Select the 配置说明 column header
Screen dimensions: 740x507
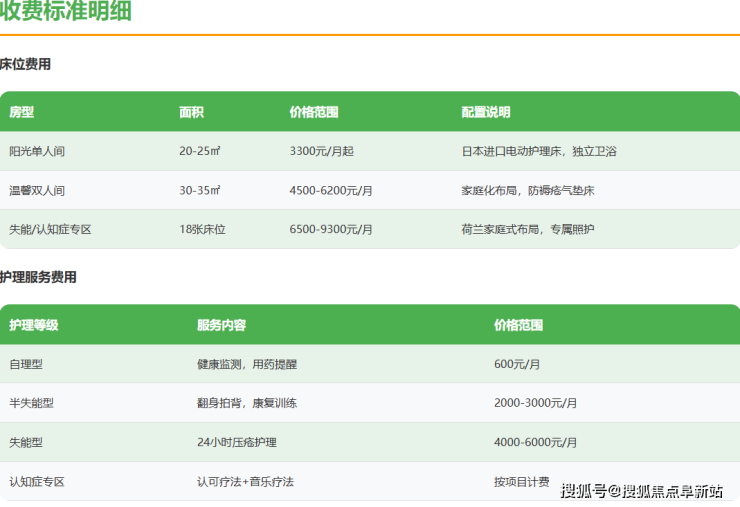486,112
